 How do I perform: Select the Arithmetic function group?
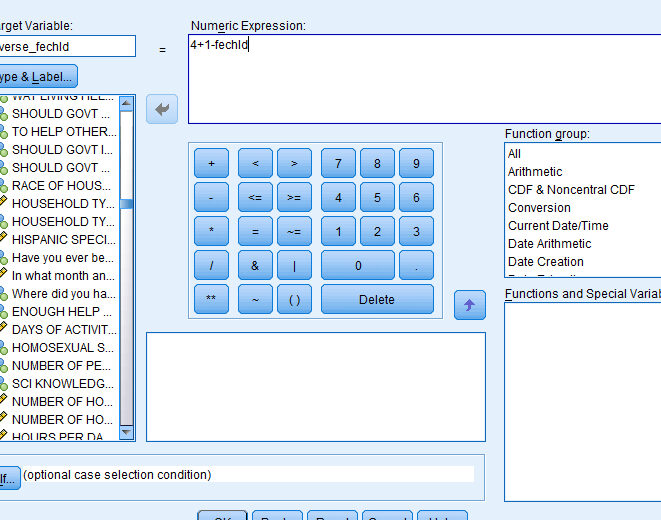click(535, 172)
